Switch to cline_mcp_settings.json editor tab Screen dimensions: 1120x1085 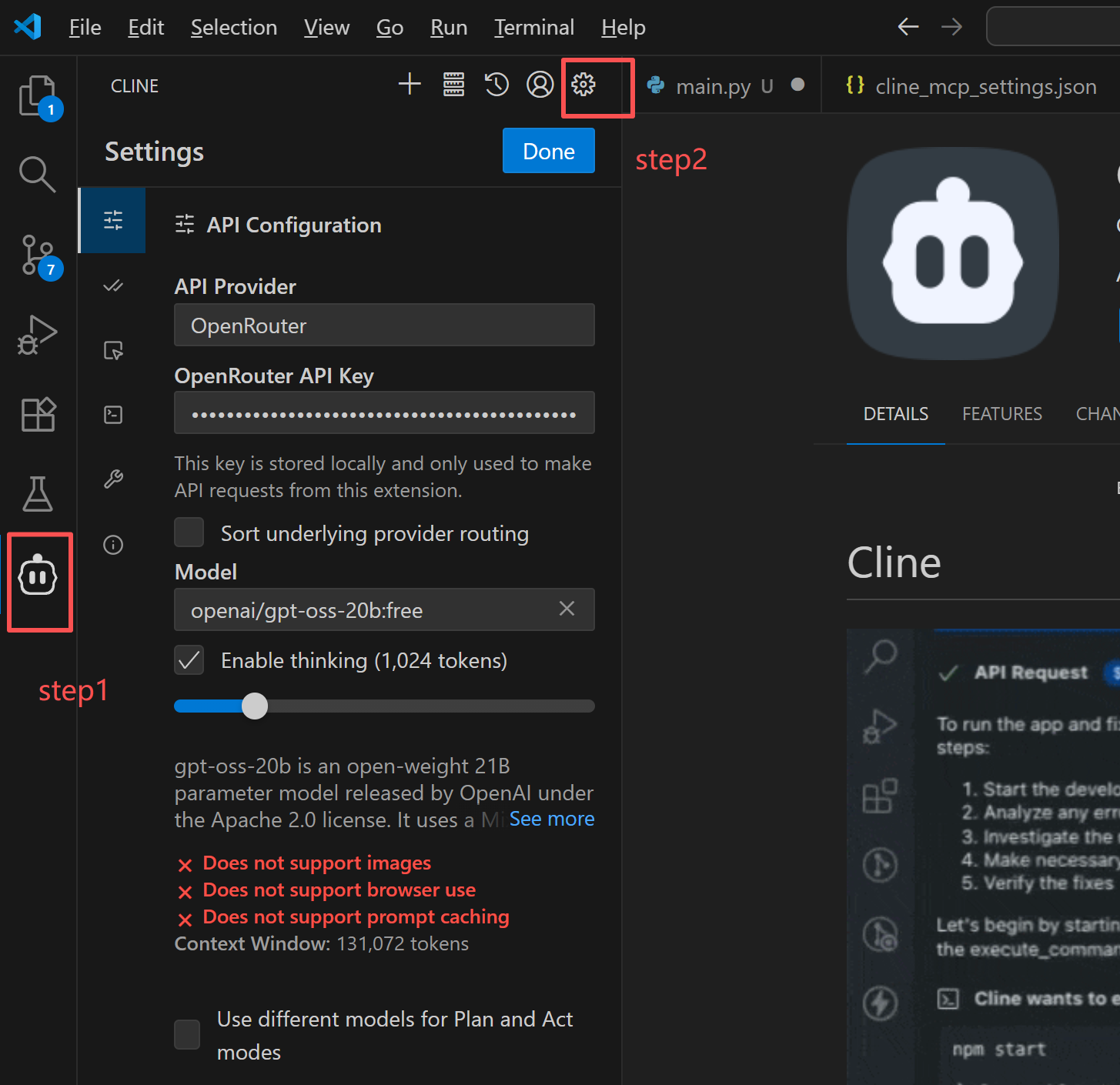tap(971, 85)
